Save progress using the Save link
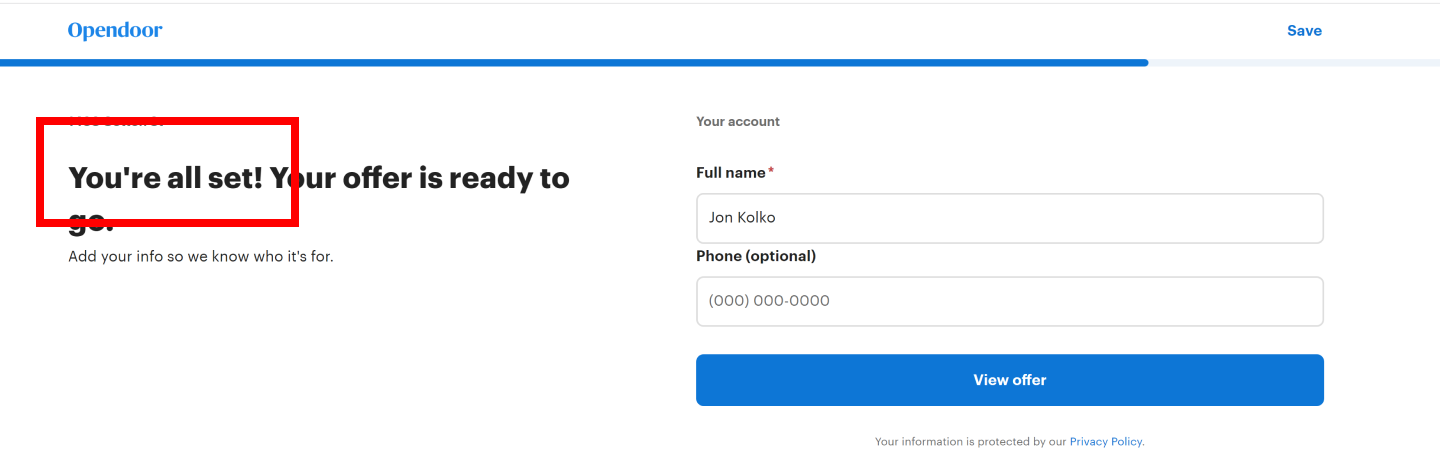Image resolution: width=1440 pixels, height=454 pixels. (1304, 31)
